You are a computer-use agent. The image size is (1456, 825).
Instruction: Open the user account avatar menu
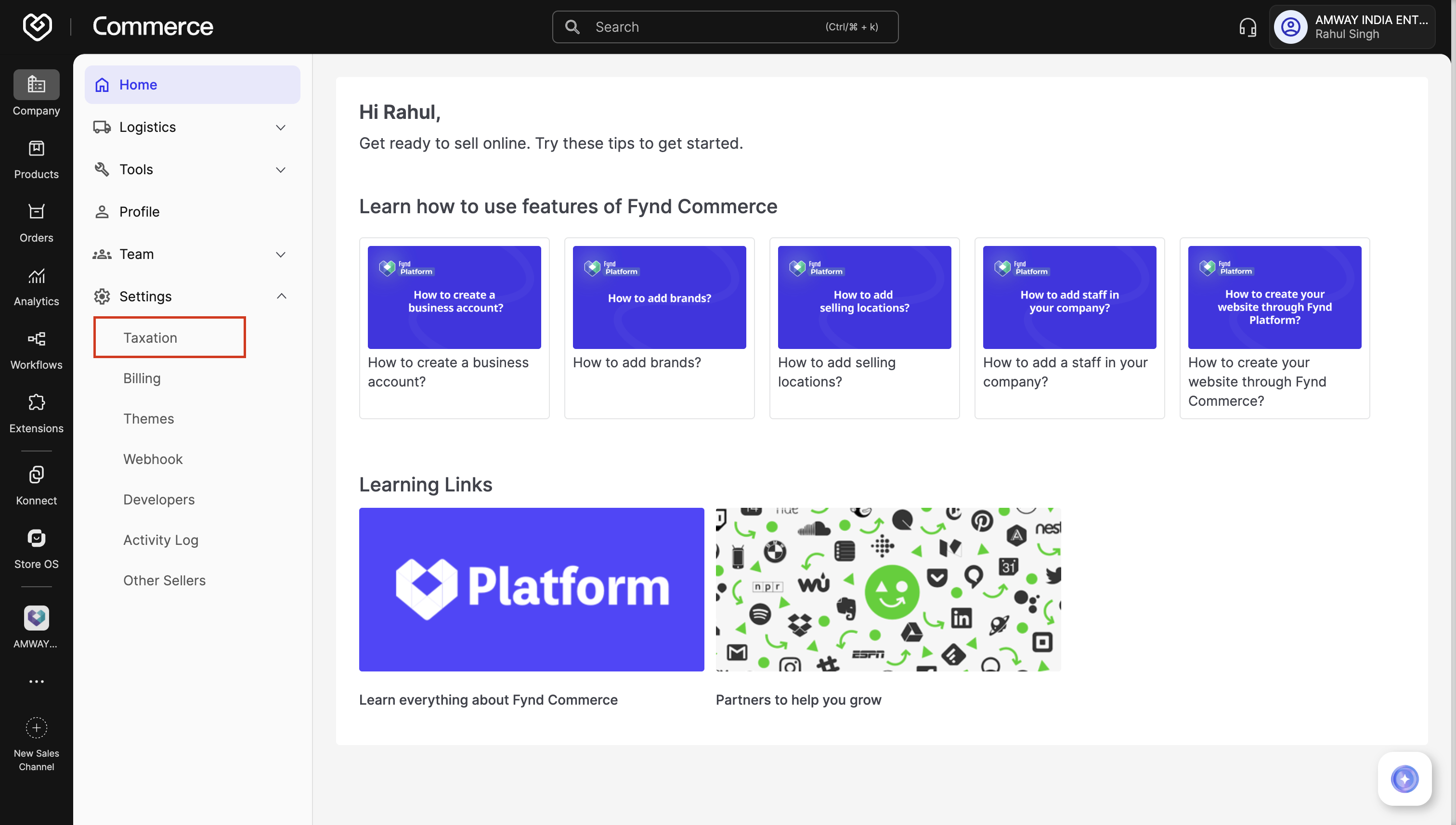click(1290, 26)
